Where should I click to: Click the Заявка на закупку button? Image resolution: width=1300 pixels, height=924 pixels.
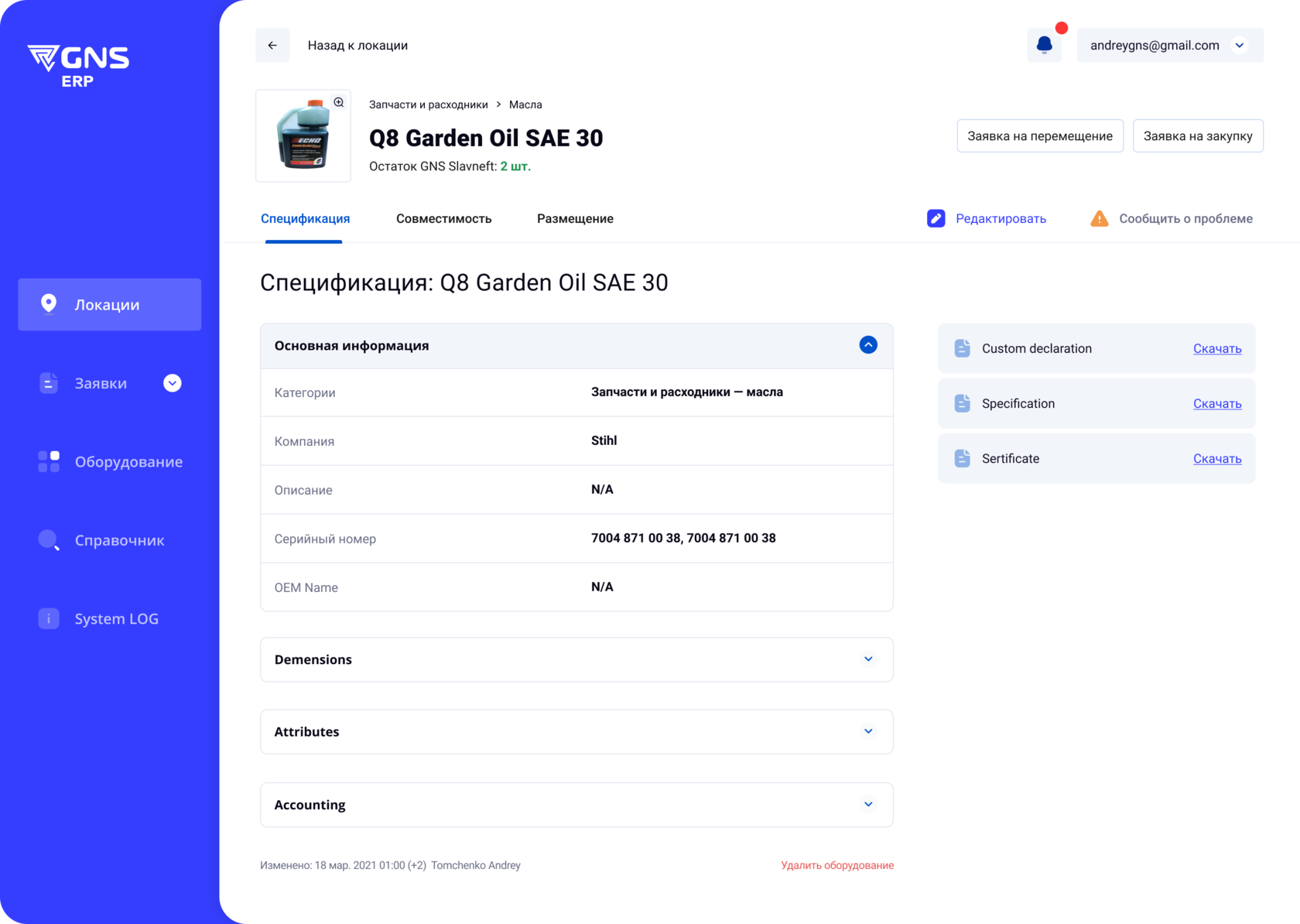tap(1198, 135)
